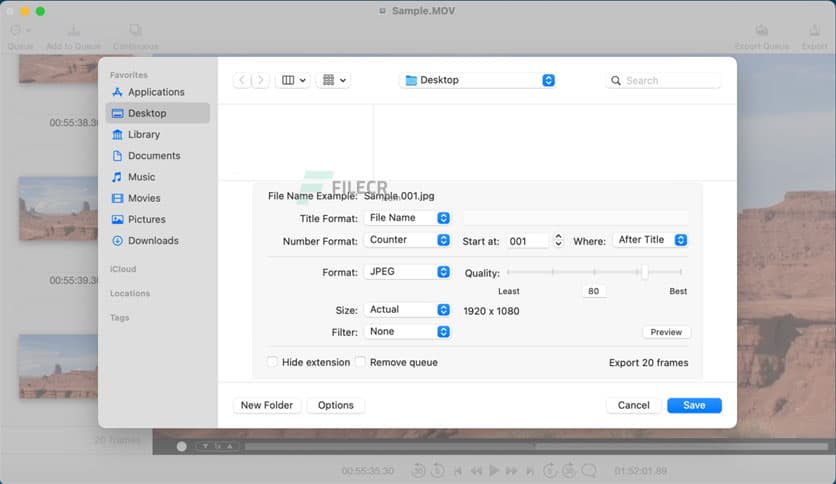836x484 pixels.
Task: Select Library in the sidebar
Action: point(143,135)
